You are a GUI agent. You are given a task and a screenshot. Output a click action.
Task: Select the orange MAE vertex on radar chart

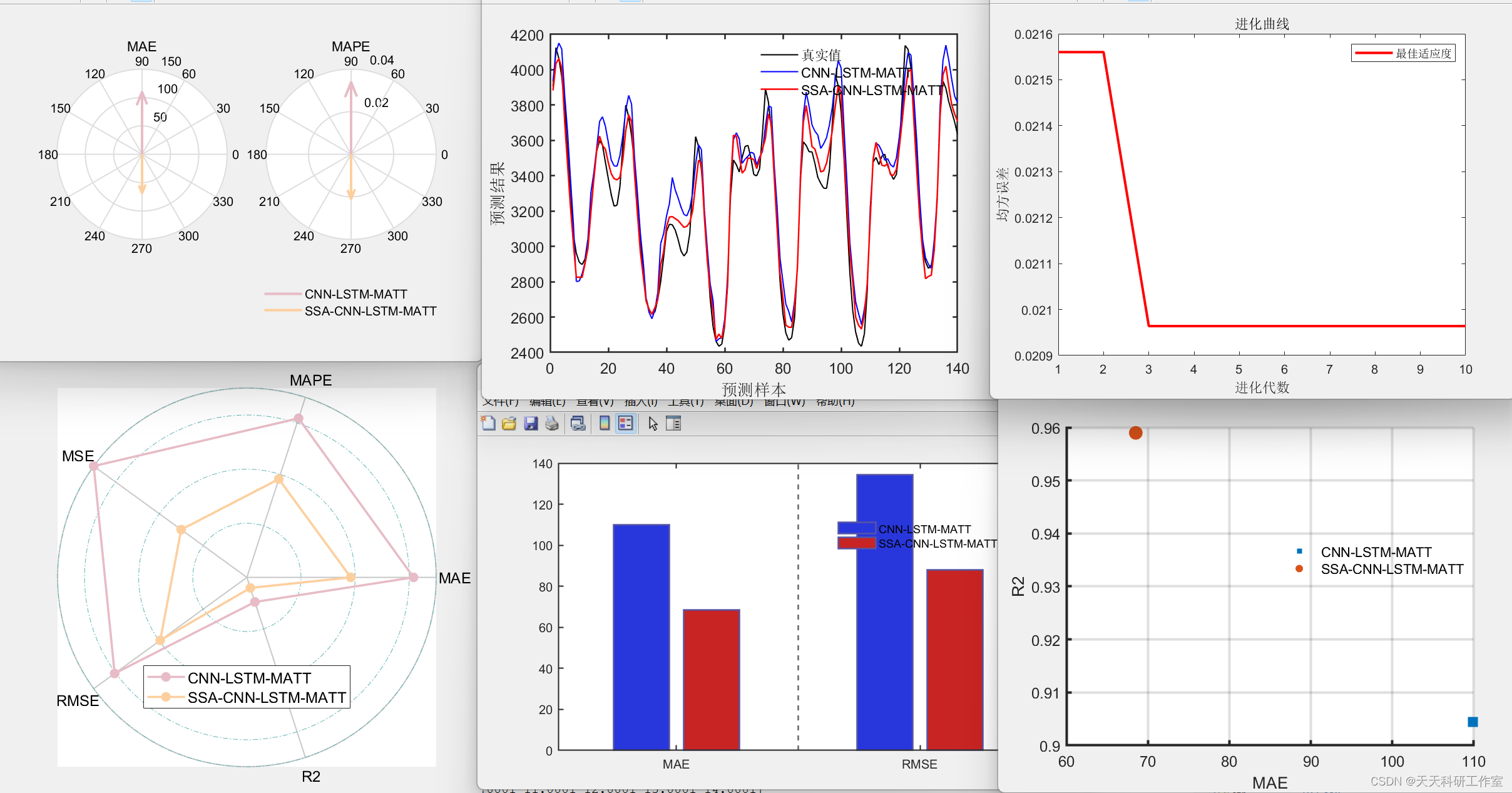click(350, 577)
